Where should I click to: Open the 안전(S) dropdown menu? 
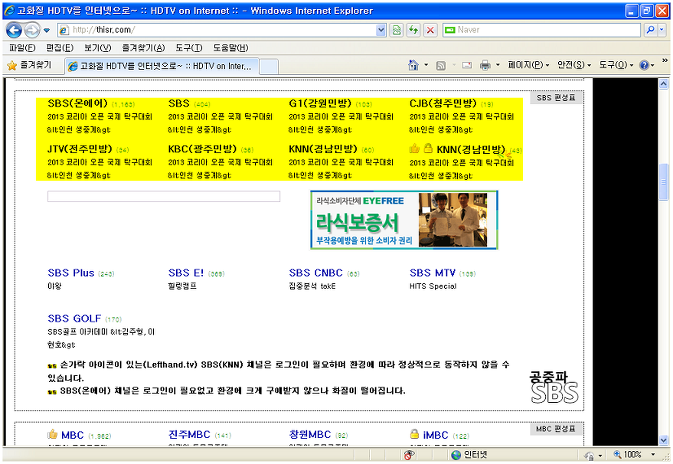[574, 65]
